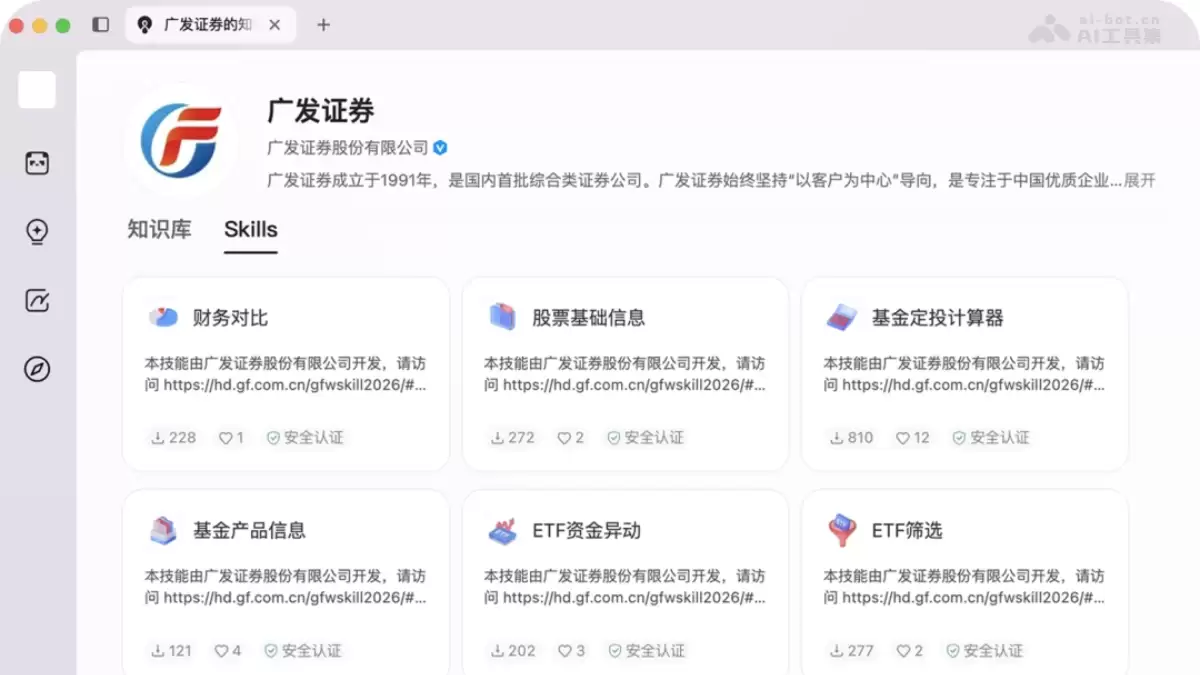Viewport: 1200px width, 675px height.
Task: Click the 基金产品信息 card icon
Action: [163, 530]
